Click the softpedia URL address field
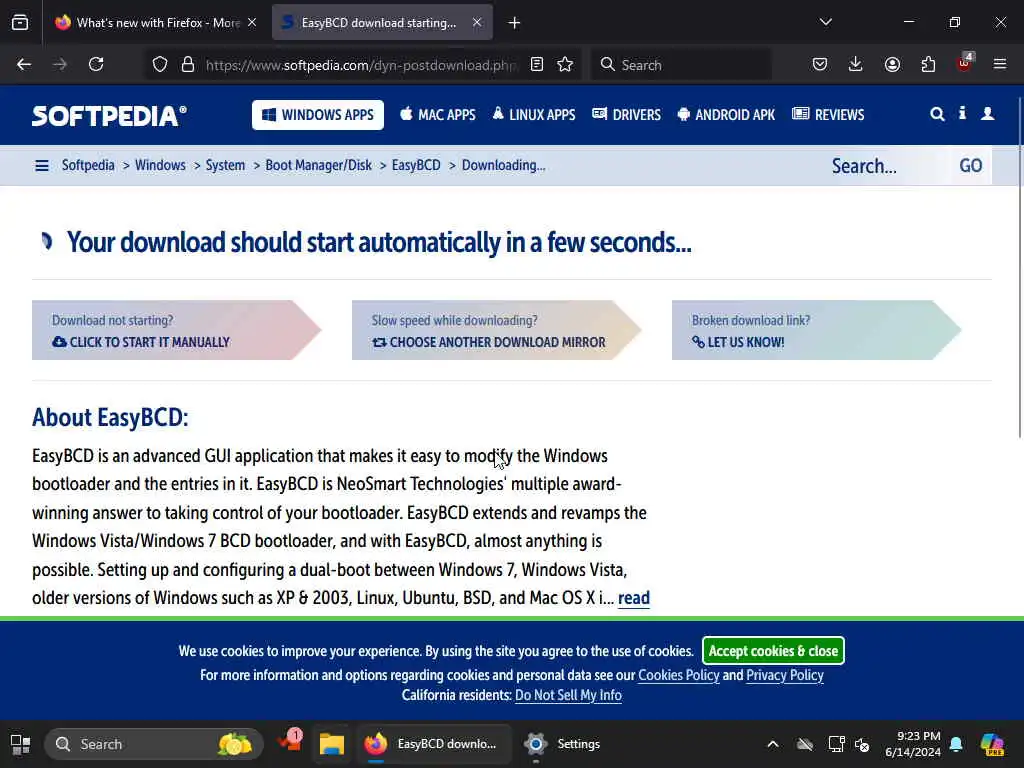The image size is (1024, 768). point(360,65)
